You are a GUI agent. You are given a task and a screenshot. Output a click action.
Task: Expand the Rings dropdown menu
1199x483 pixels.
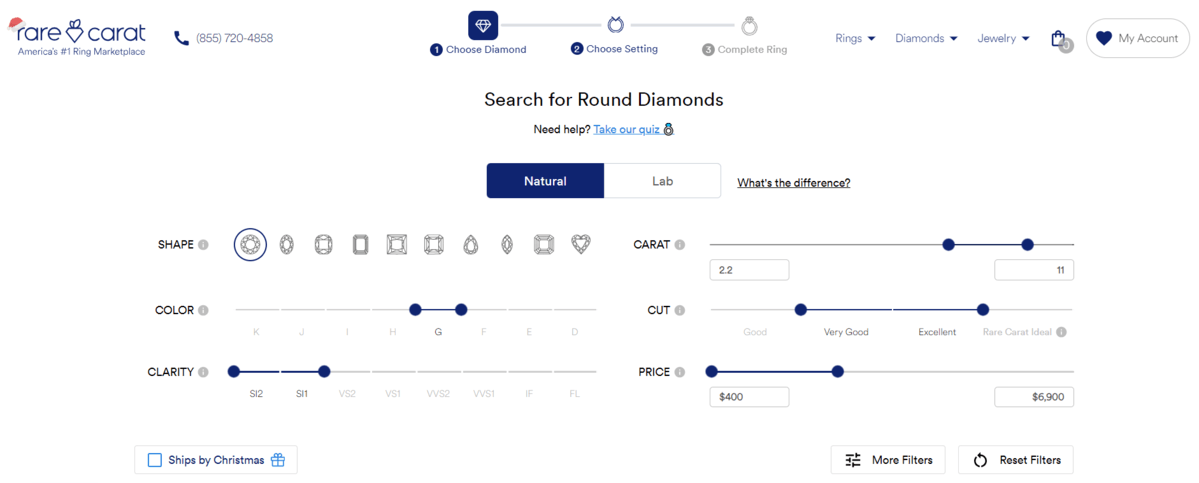tap(855, 38)
